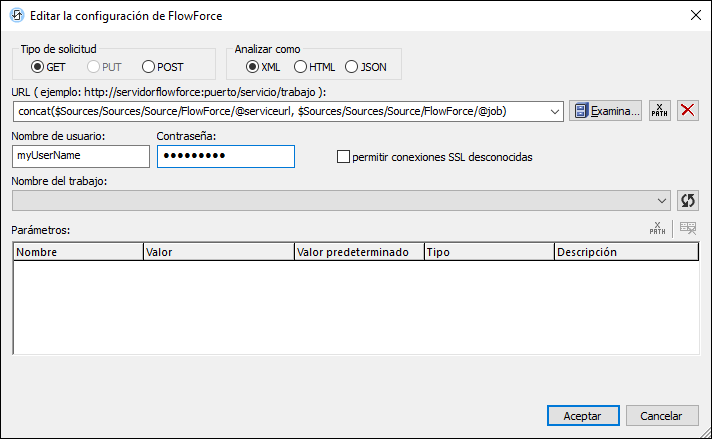
Task: Focus the Contraseña password field
Action: [x=225, y=156]
